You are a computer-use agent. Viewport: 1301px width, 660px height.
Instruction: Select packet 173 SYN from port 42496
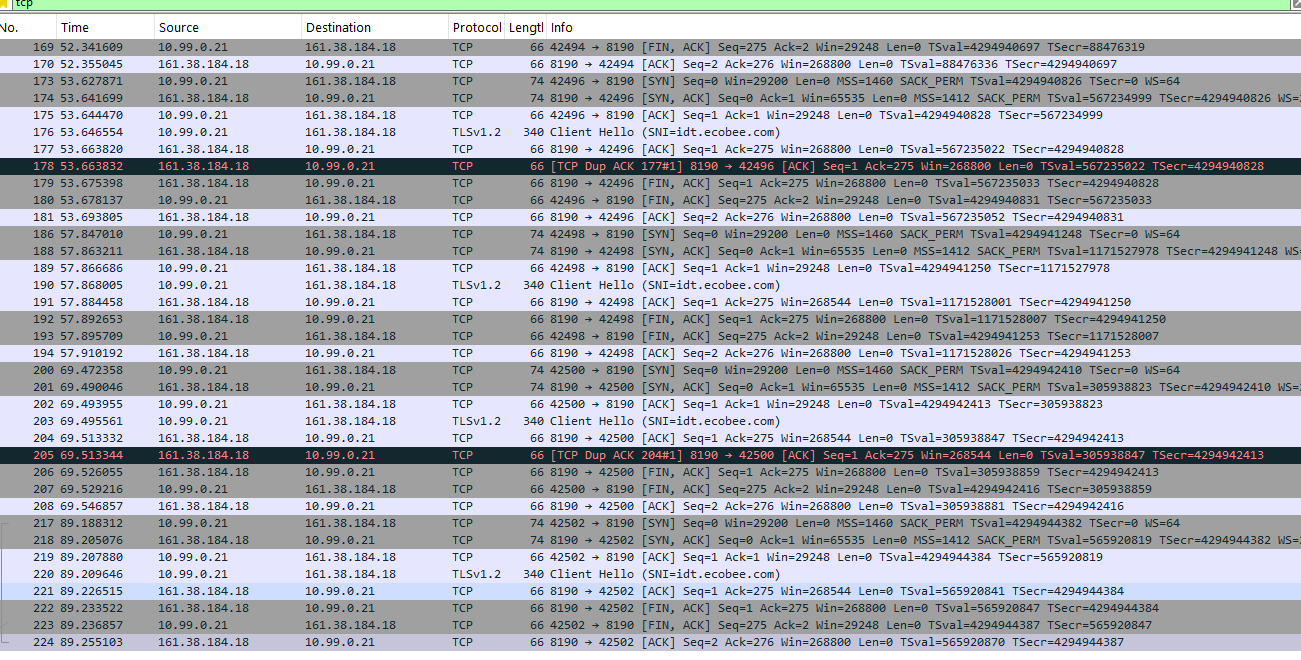tap(650, 81)
